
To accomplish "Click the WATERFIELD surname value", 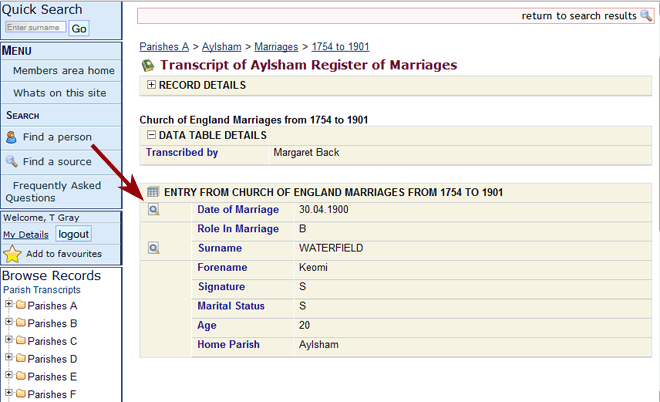I will pyautogui.click(x=331, y=248).
